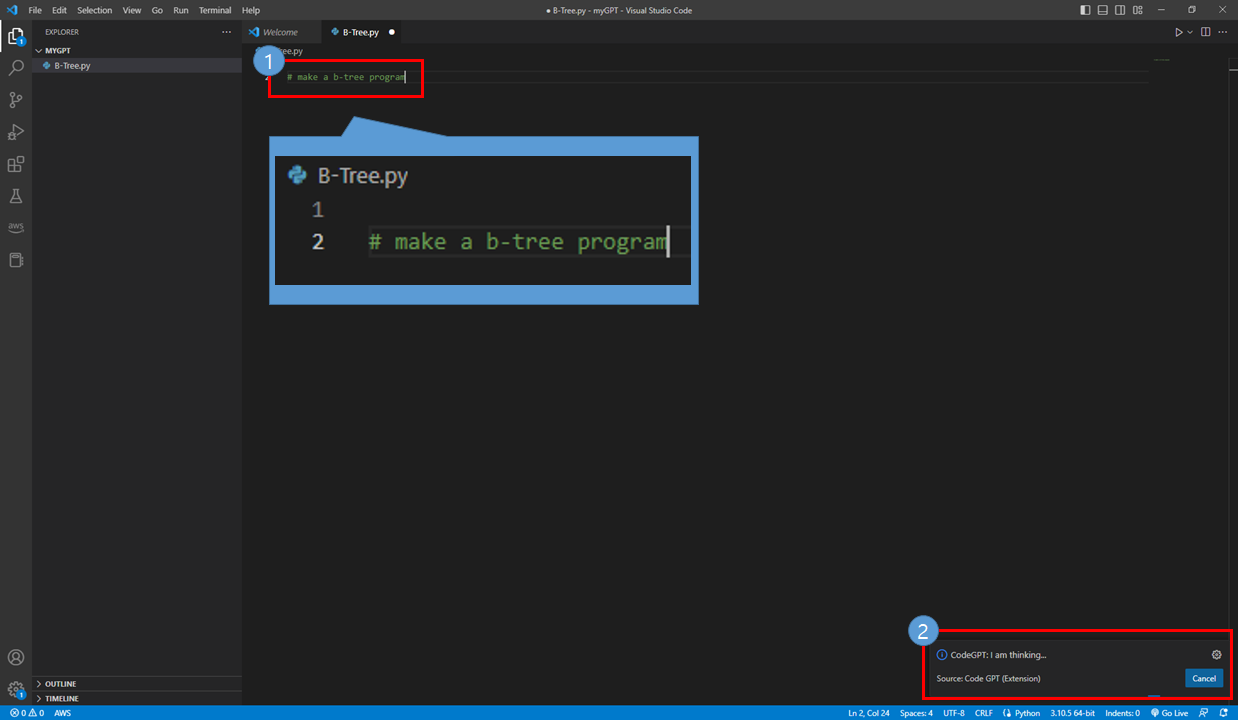This screenshot has height=720, width=1238.
Task: Open the Extensions view
Action: (16, 164)
